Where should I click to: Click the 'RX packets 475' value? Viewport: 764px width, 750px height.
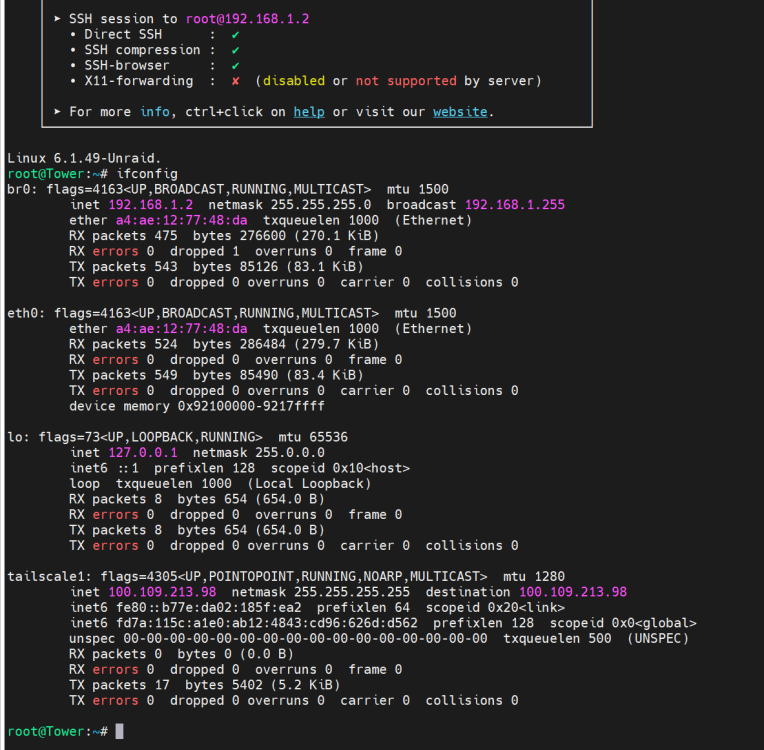click(x=123, y=236)
